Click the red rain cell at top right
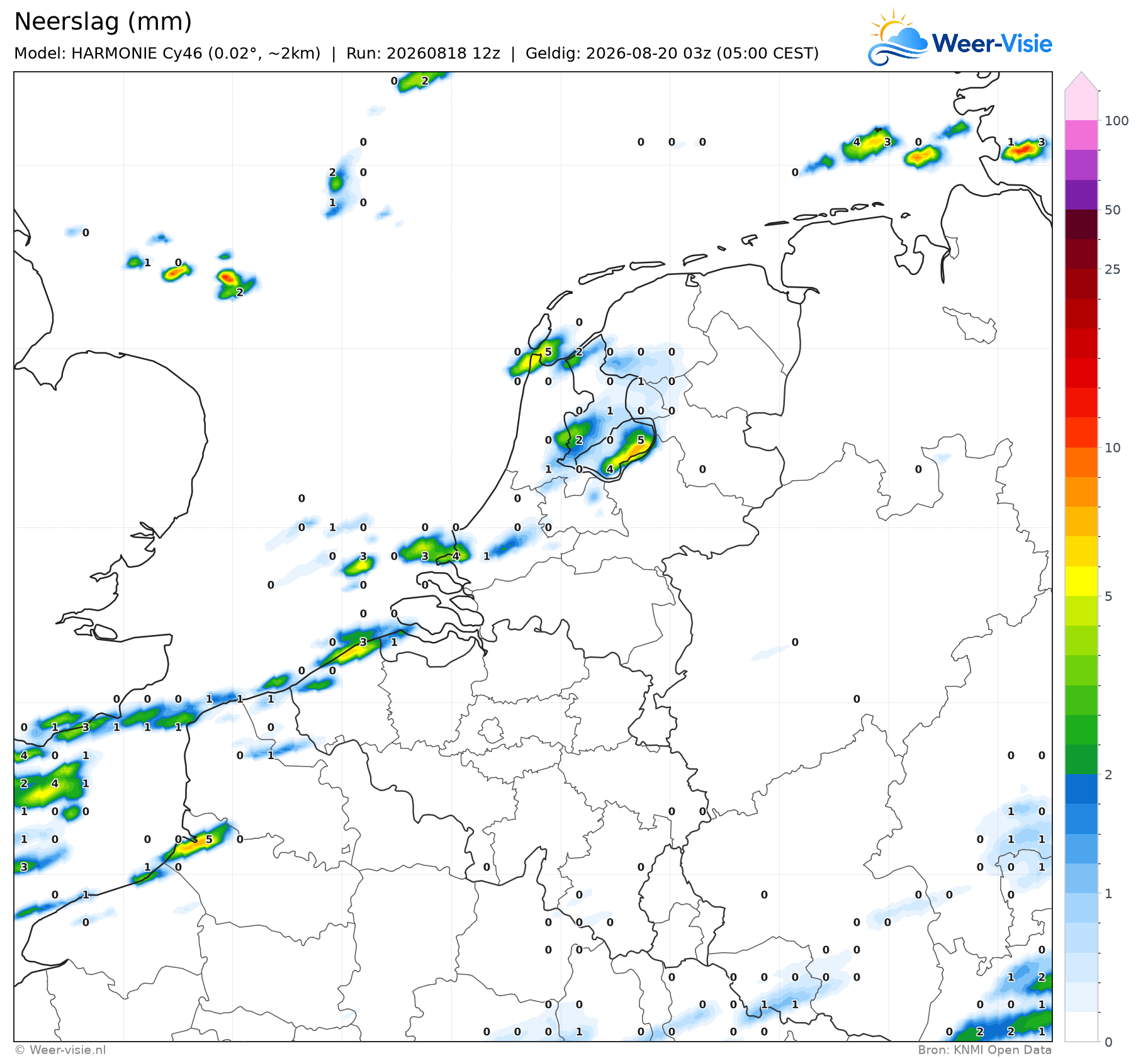 coord(1023,150)
